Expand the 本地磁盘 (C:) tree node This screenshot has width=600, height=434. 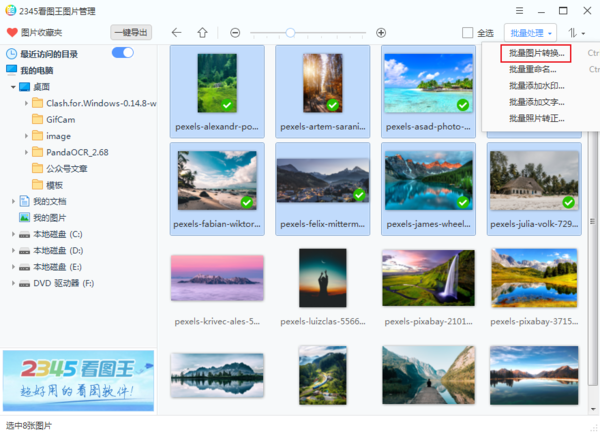13,234
